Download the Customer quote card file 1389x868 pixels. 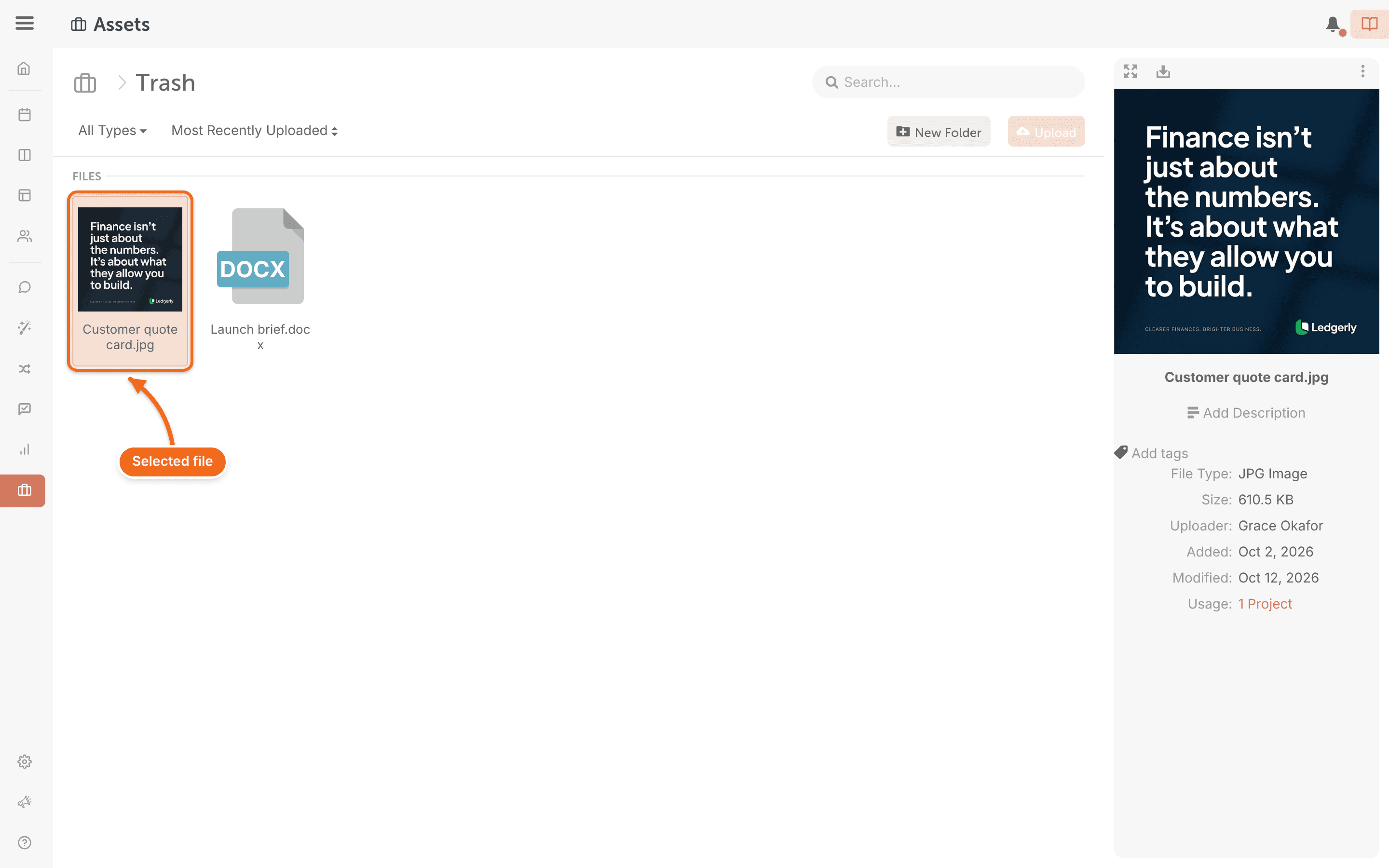[x=1163, y=71]
